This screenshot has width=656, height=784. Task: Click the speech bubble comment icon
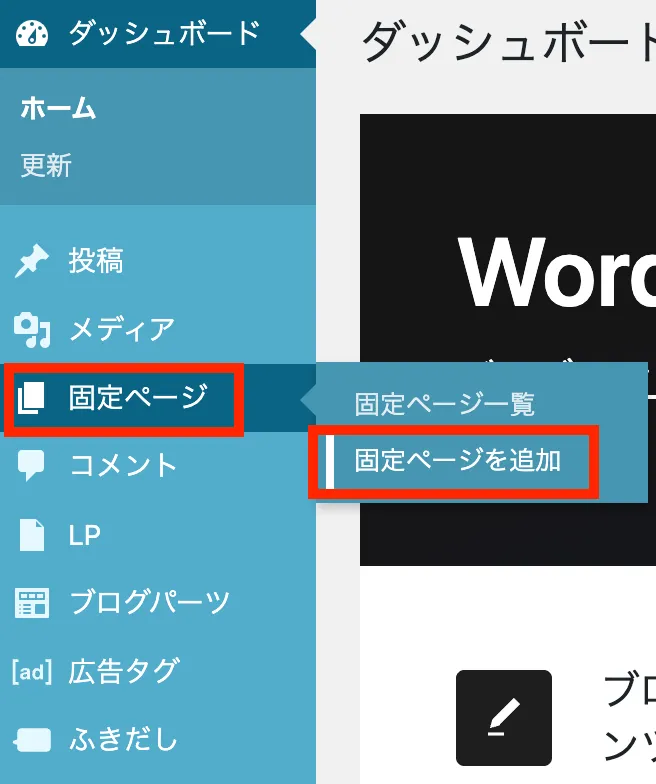pyautogui.click(x=31, y=466)
